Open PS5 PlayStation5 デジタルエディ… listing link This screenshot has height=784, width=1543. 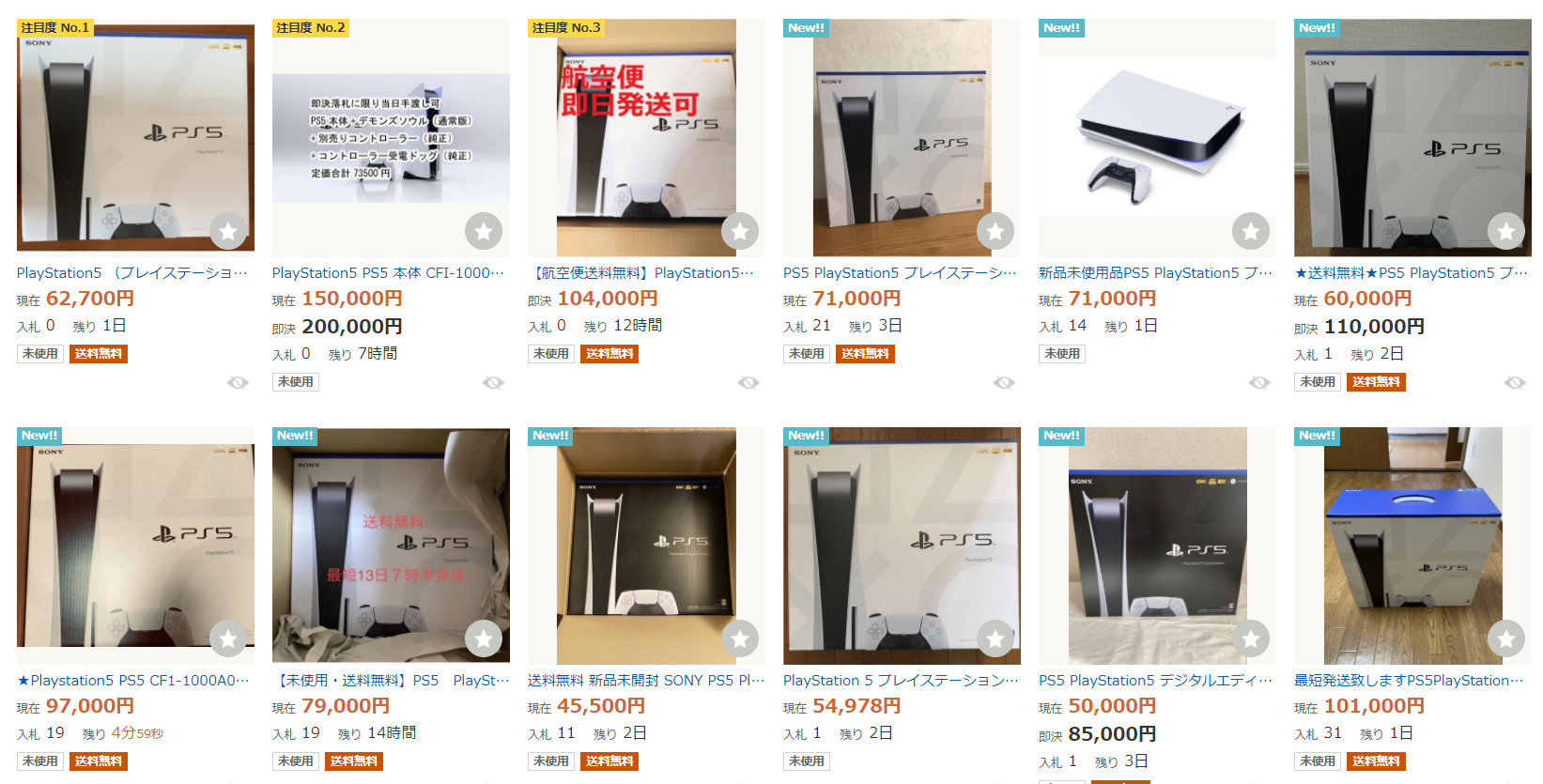pos(1156,681)
